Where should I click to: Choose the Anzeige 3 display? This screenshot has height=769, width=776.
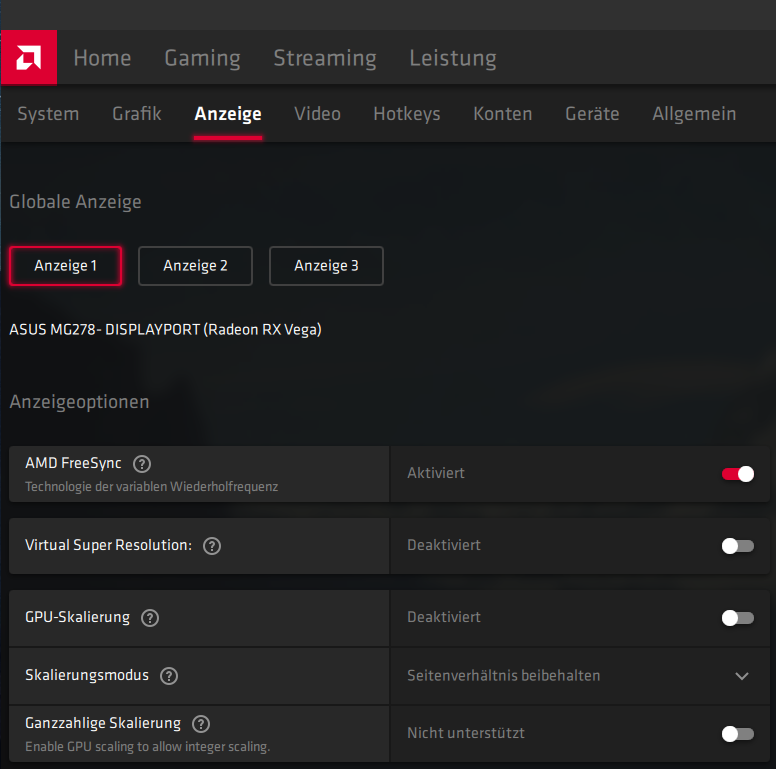click(326, 266)
